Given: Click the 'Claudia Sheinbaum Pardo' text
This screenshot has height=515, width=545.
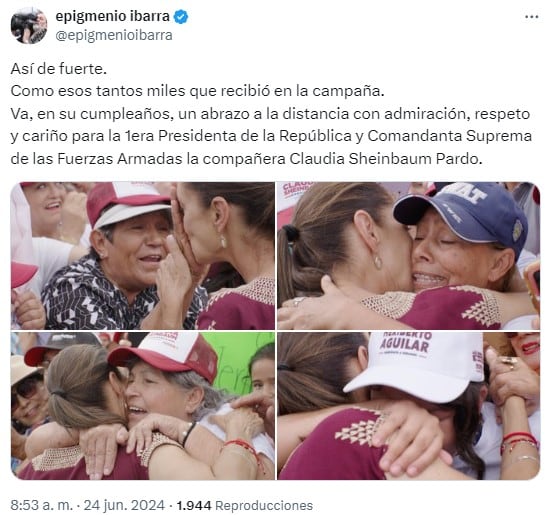Looking at the screenshot, I should pyautogui.click(x=386, y=159).
